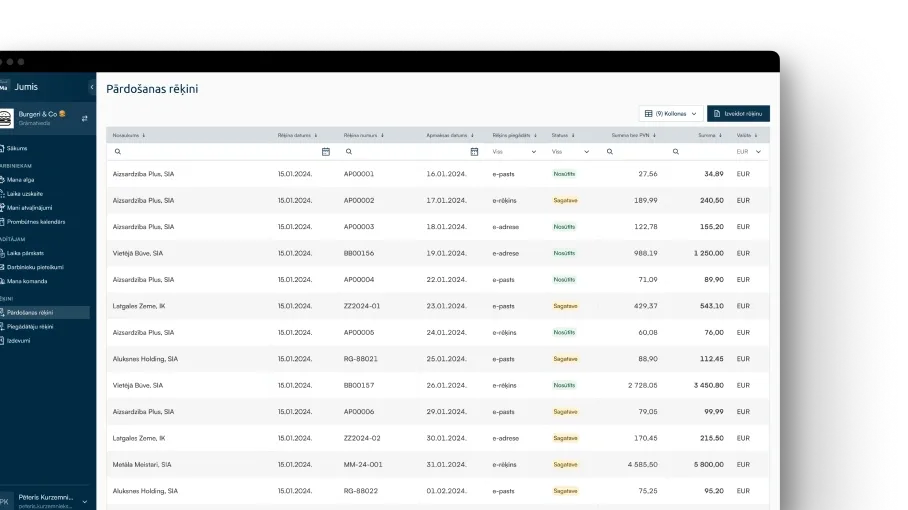Open the EUR currency filter dropdown
908x510 pixels.
pyautogui.click(x=749, y=152)
